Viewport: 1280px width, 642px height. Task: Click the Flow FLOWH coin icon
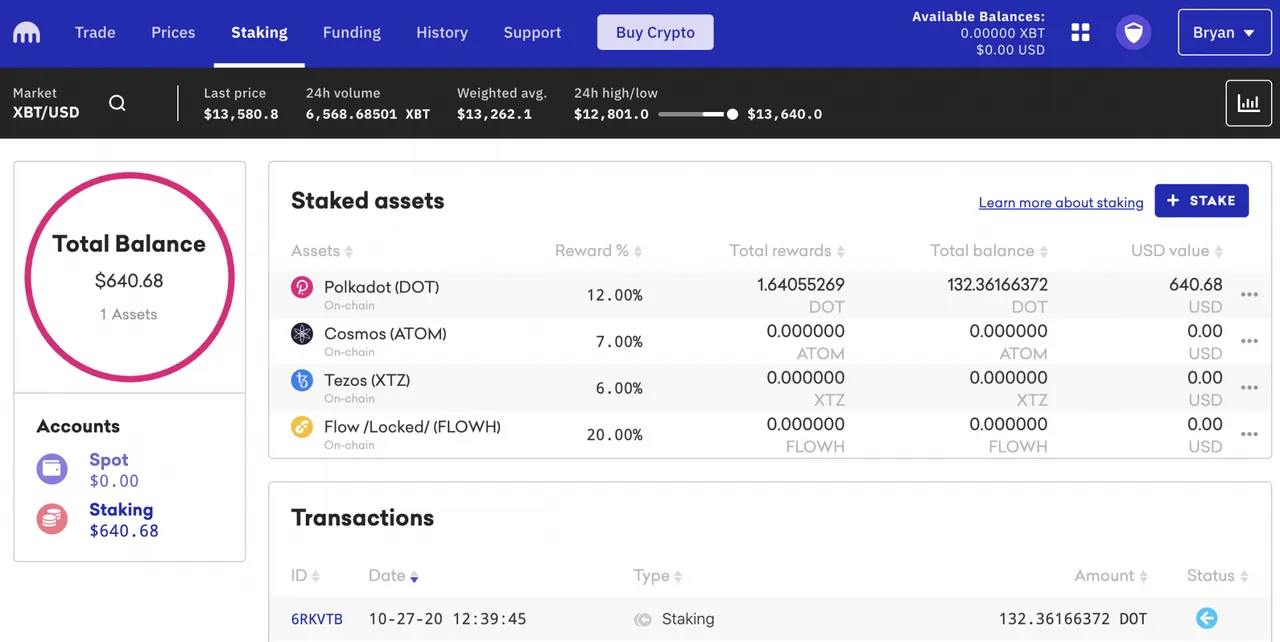click(302, 427)
